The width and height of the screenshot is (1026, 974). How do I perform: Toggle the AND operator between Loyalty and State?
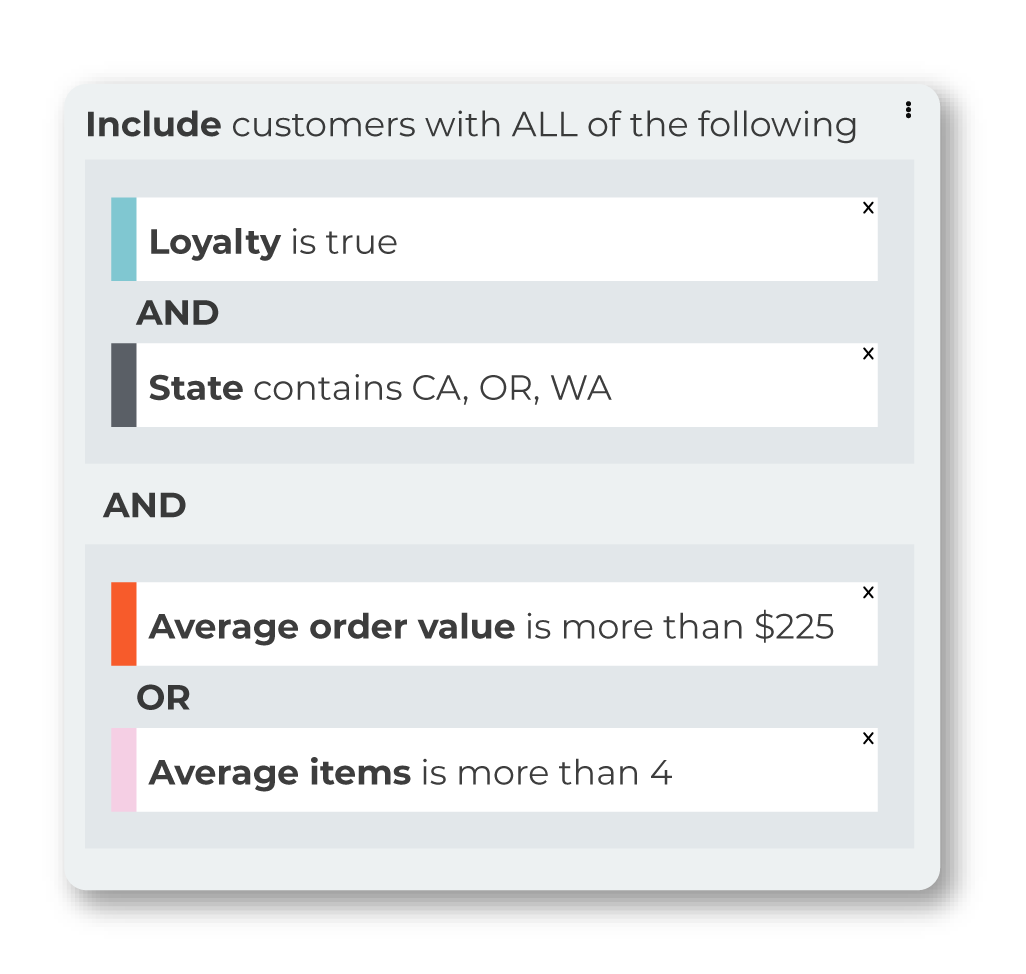177,313
